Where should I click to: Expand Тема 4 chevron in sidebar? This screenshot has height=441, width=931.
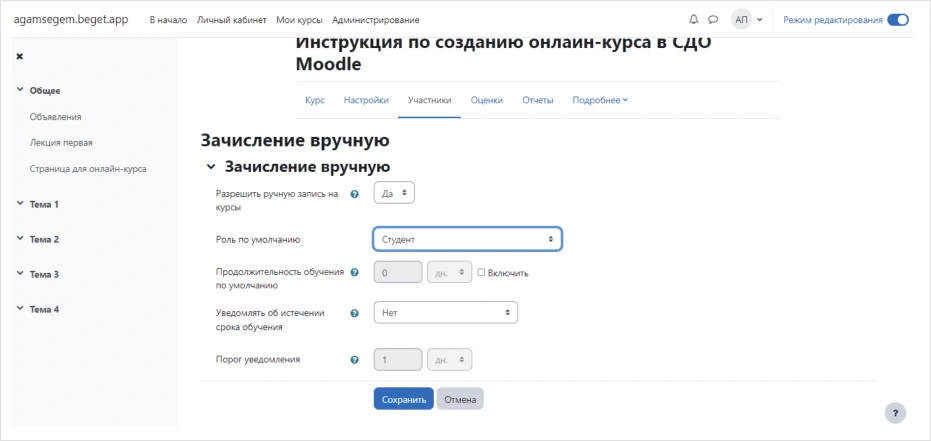(20, 309)
